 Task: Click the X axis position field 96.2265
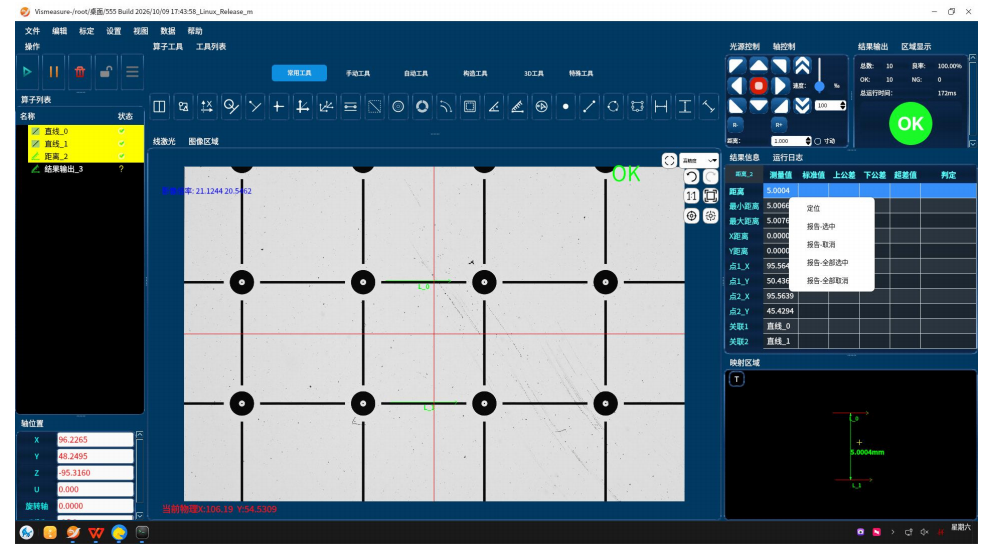coord(95,439)
